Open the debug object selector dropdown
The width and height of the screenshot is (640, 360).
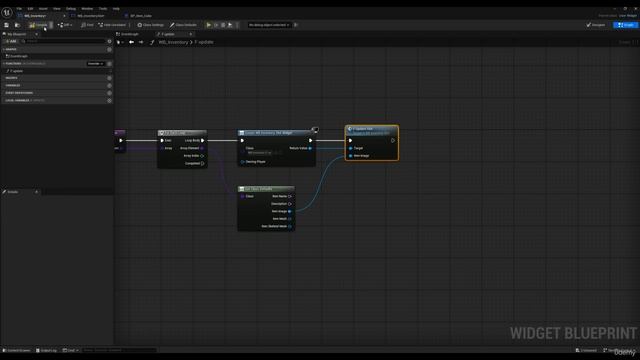(269, 25)
